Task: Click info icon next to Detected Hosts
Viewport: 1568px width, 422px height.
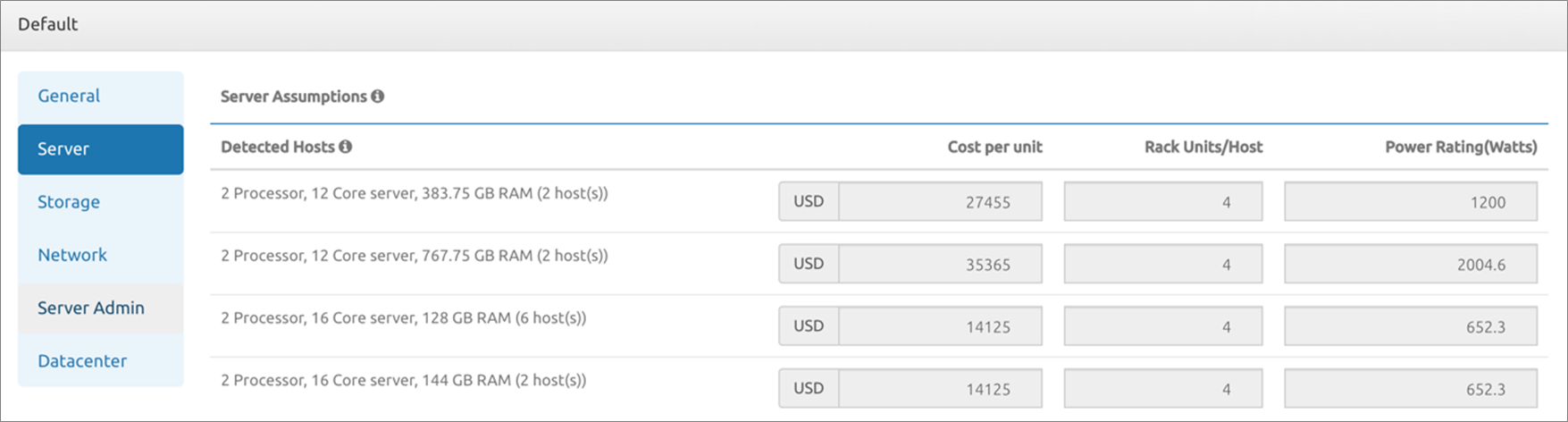Action: tap(346, 147)
